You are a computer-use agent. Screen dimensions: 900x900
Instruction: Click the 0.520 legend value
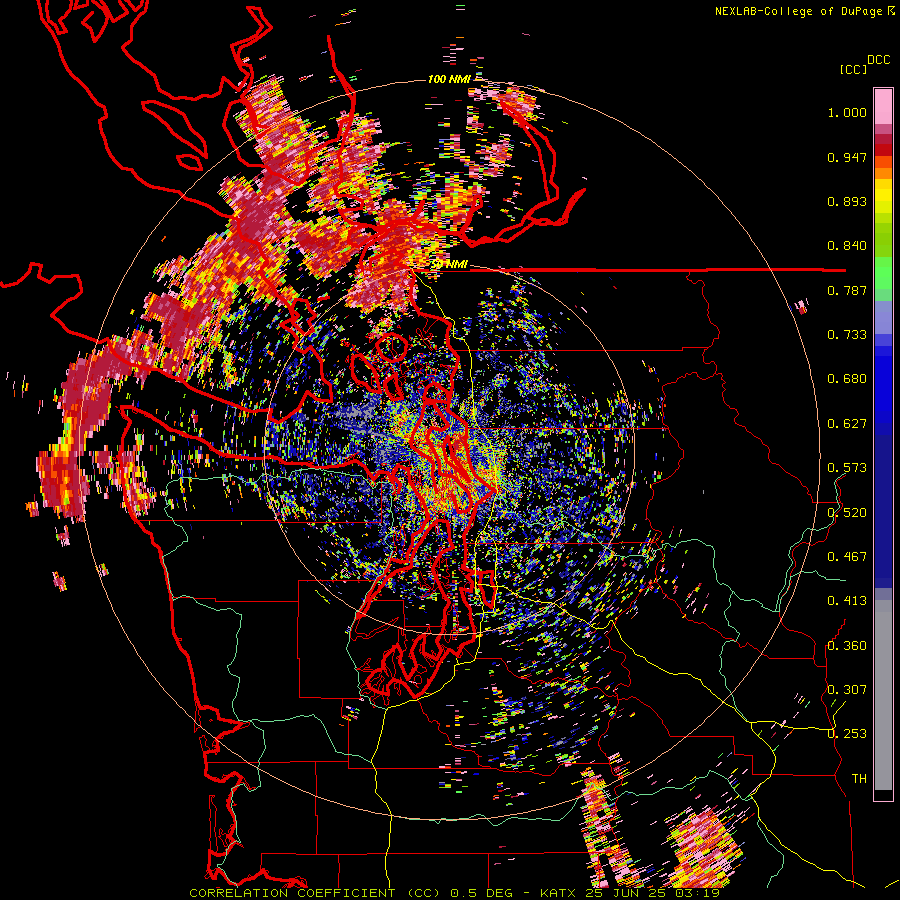847,512
